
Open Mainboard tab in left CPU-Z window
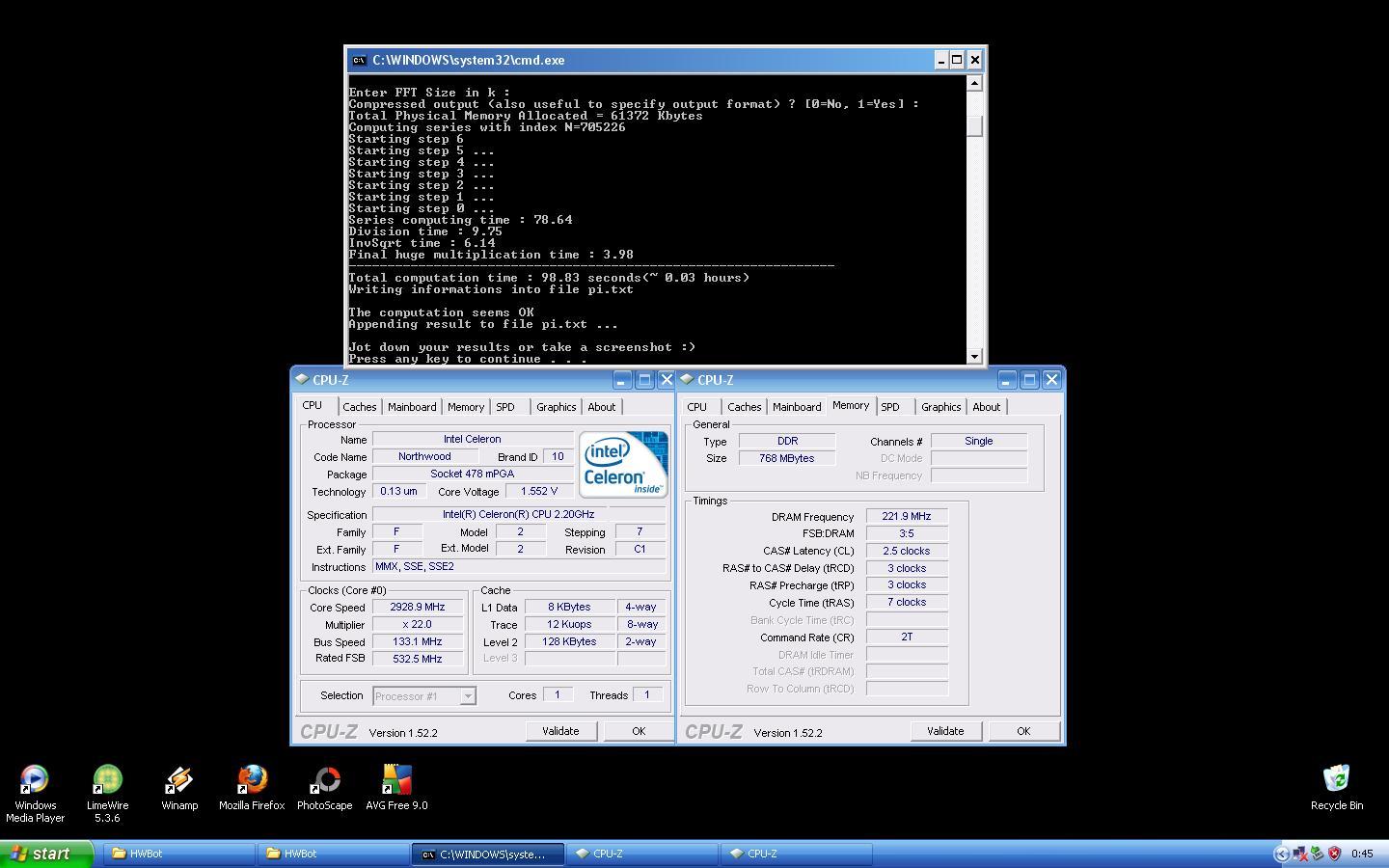(412, 407)
